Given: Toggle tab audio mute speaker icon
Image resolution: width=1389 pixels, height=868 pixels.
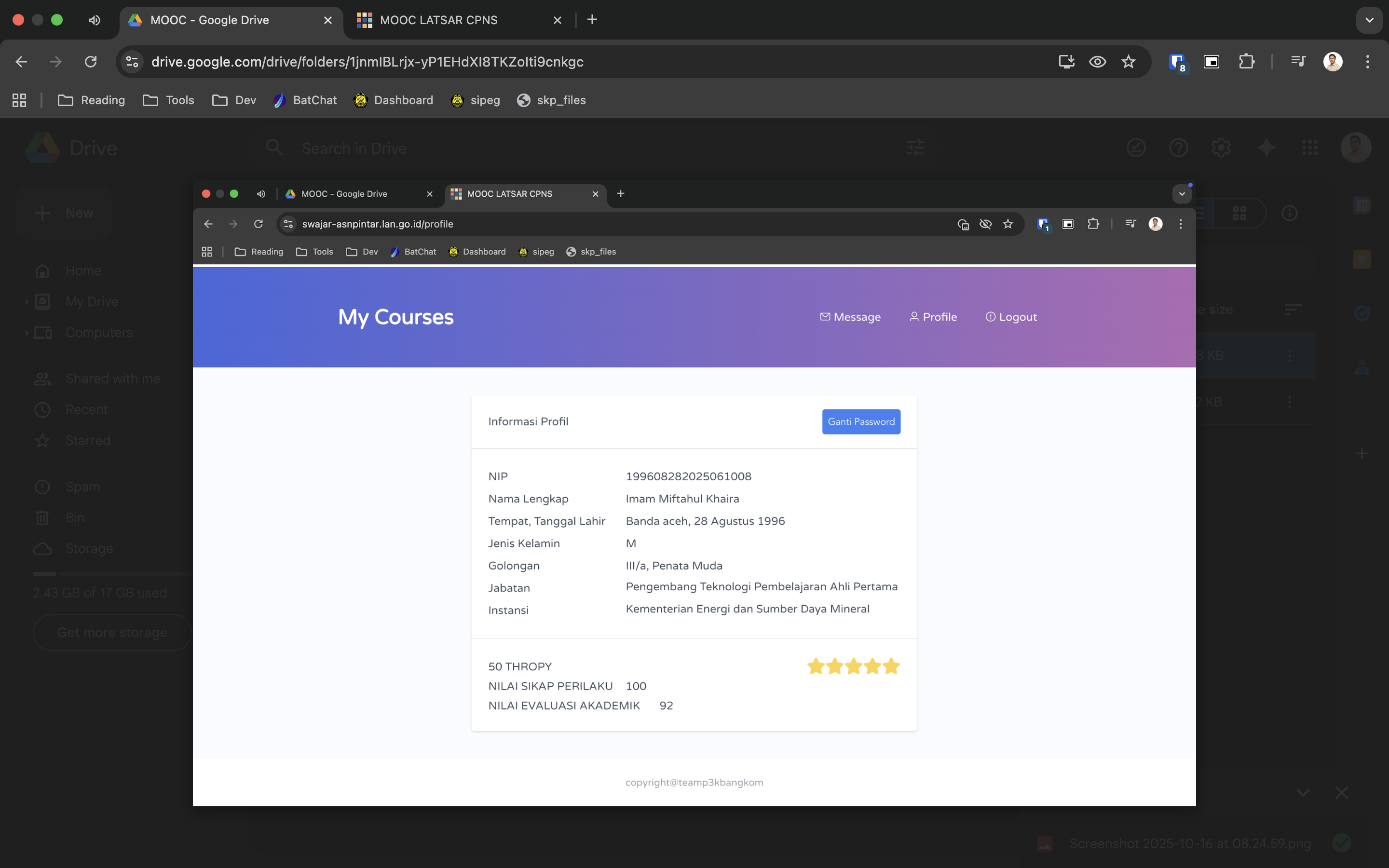Looking at the screenshot, I should pos(94,20).
